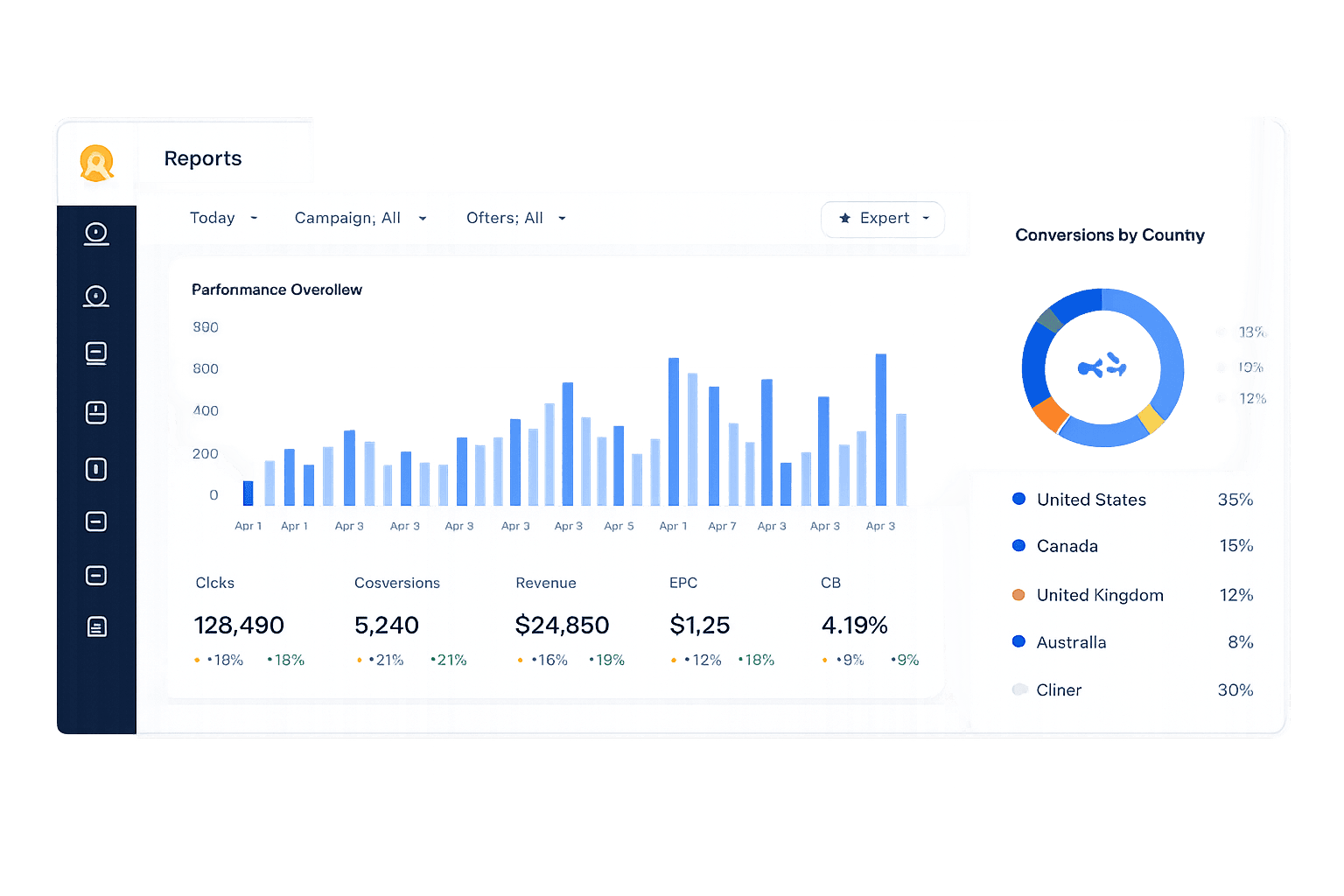Open sidebar underlined square dash icon
This screenshot has width=1344, height=896.
point(96,353)
